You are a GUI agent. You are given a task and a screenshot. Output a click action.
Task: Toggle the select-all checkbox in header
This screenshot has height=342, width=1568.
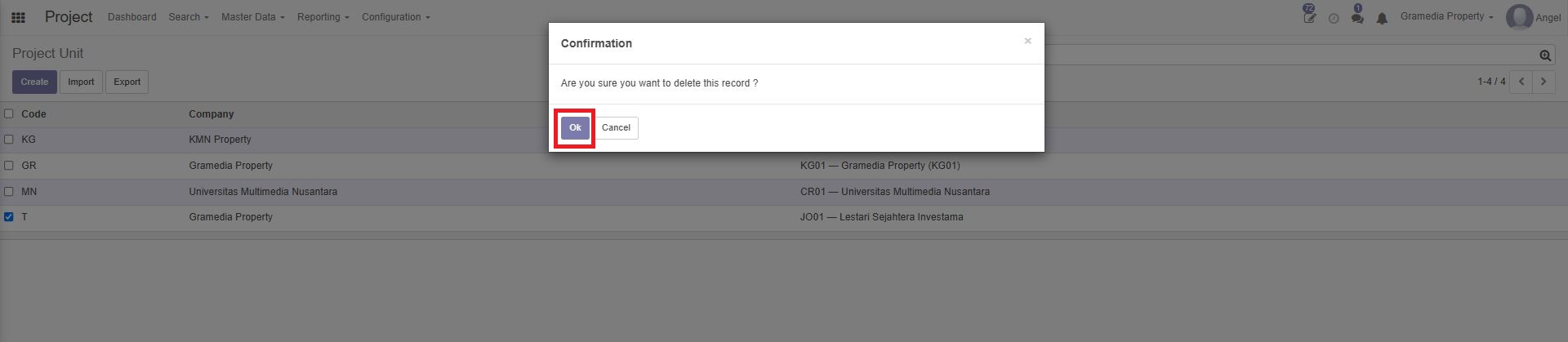coord(9,113)
